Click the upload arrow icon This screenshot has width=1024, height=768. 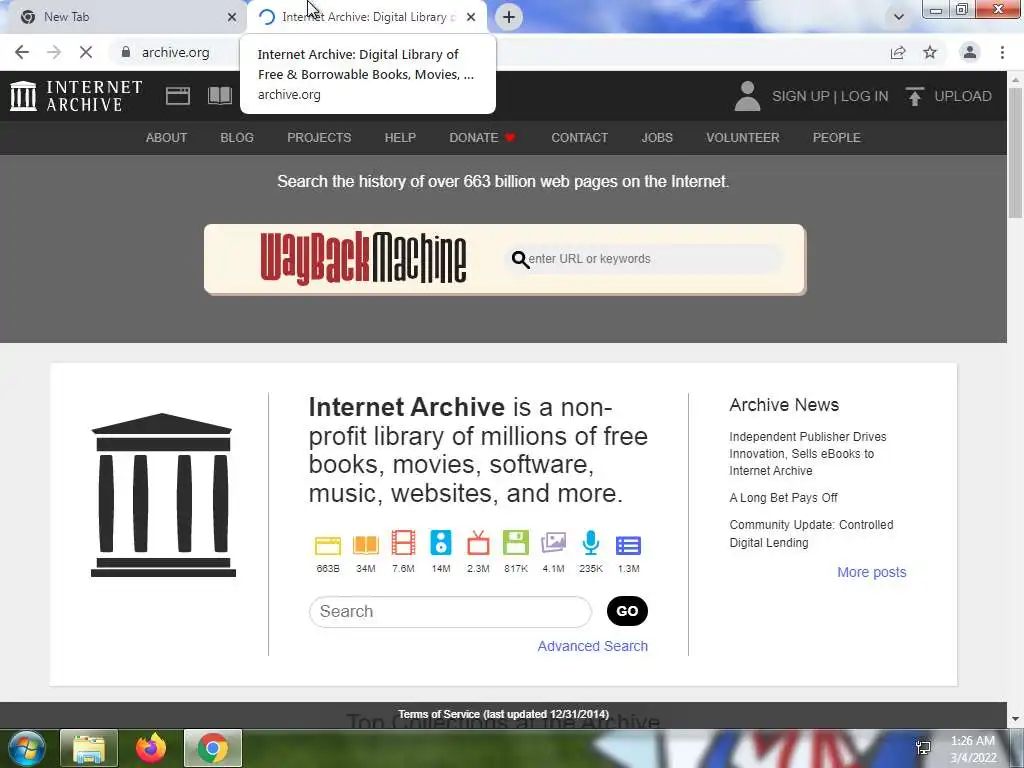(x=914, y=96)
